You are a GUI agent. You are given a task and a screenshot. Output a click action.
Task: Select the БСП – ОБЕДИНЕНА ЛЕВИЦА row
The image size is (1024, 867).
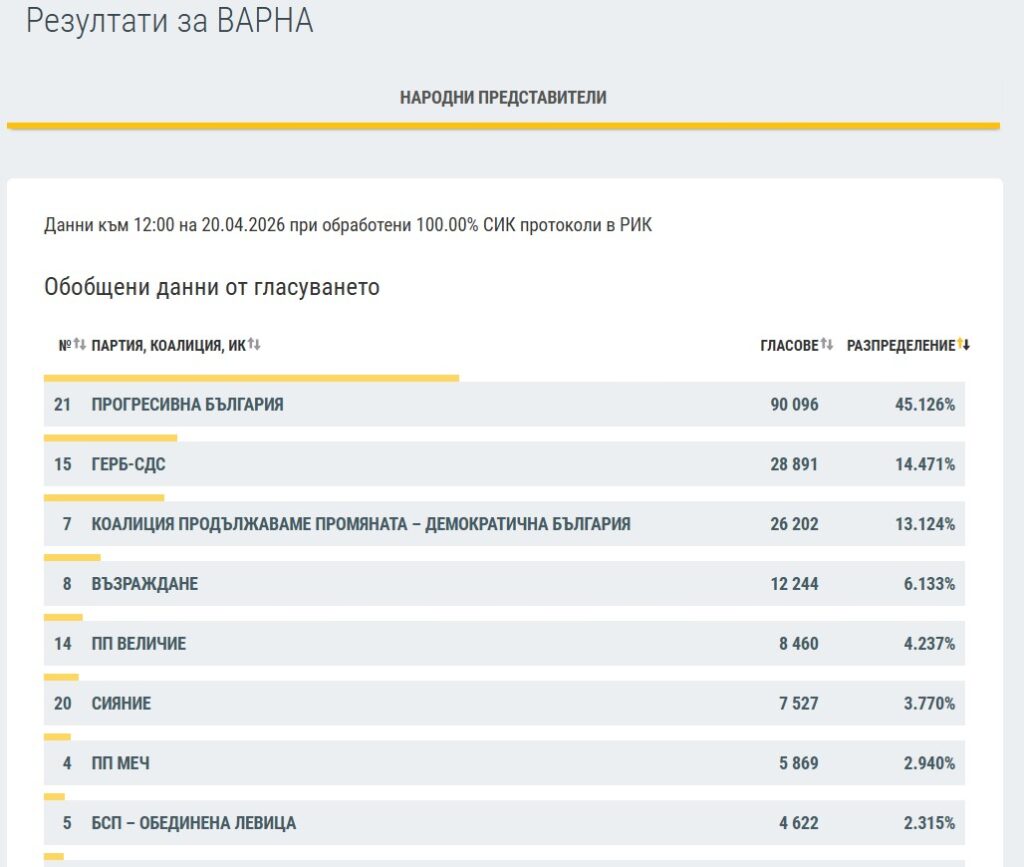click(x=193, y=824)
